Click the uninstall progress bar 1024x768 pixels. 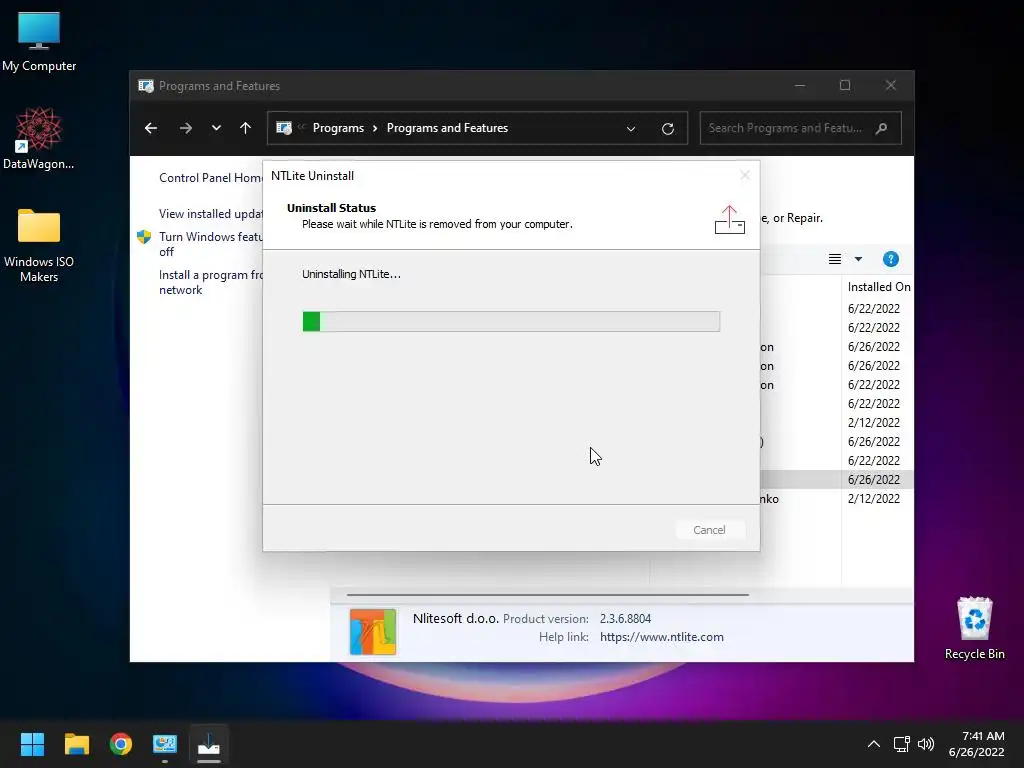(511, 321)
